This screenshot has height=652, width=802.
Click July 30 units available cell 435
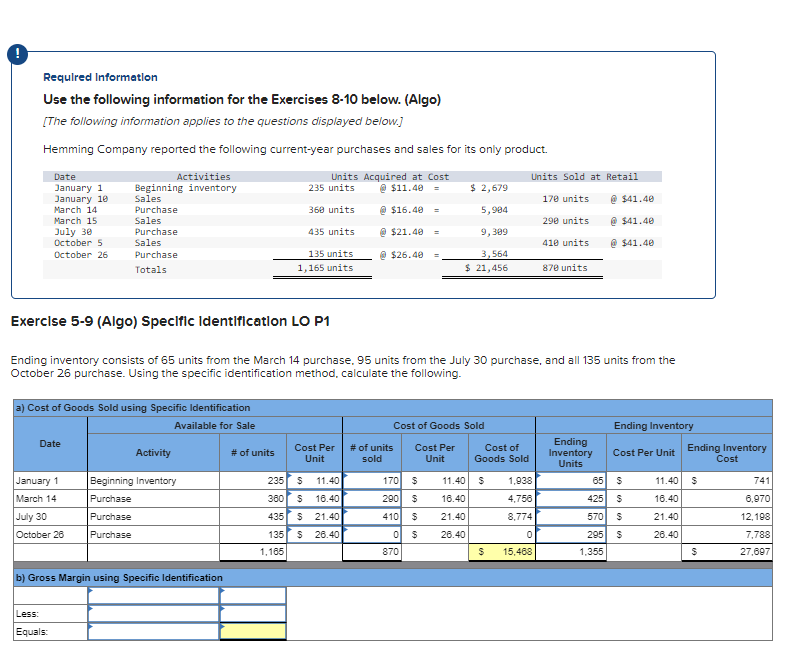coord(253,516)
